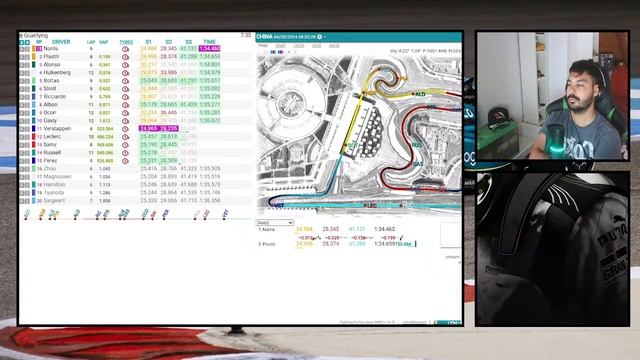Click the tyre icon in Ocon row
Viewport: 640px width, 360px height.
pos(125,113)
